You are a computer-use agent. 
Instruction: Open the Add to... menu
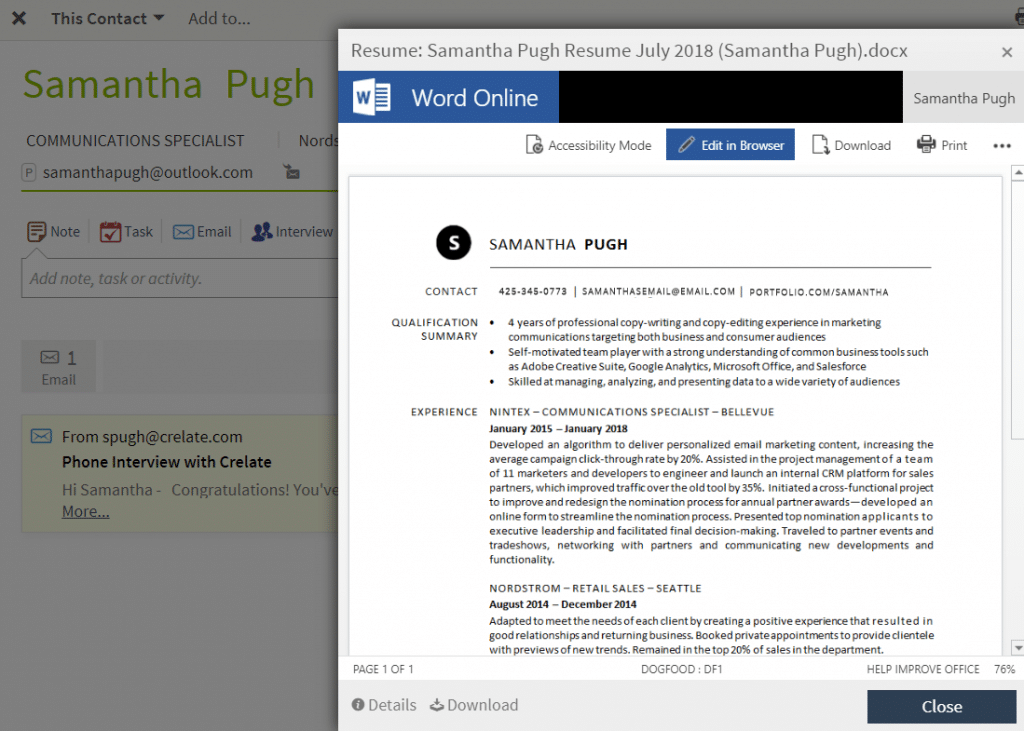tap(219, 18)
